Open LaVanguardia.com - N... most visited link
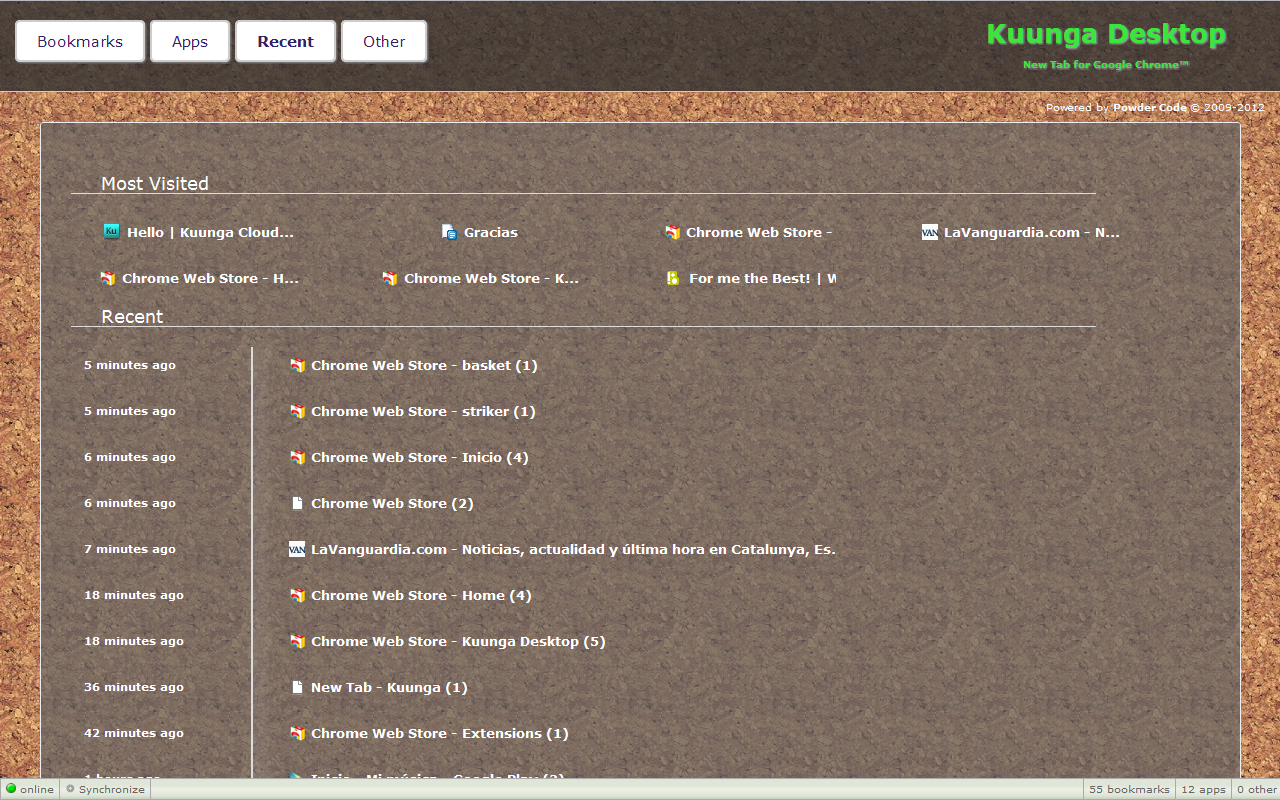The height and width of the screenshot is (800, 1280). [1032, 232]
